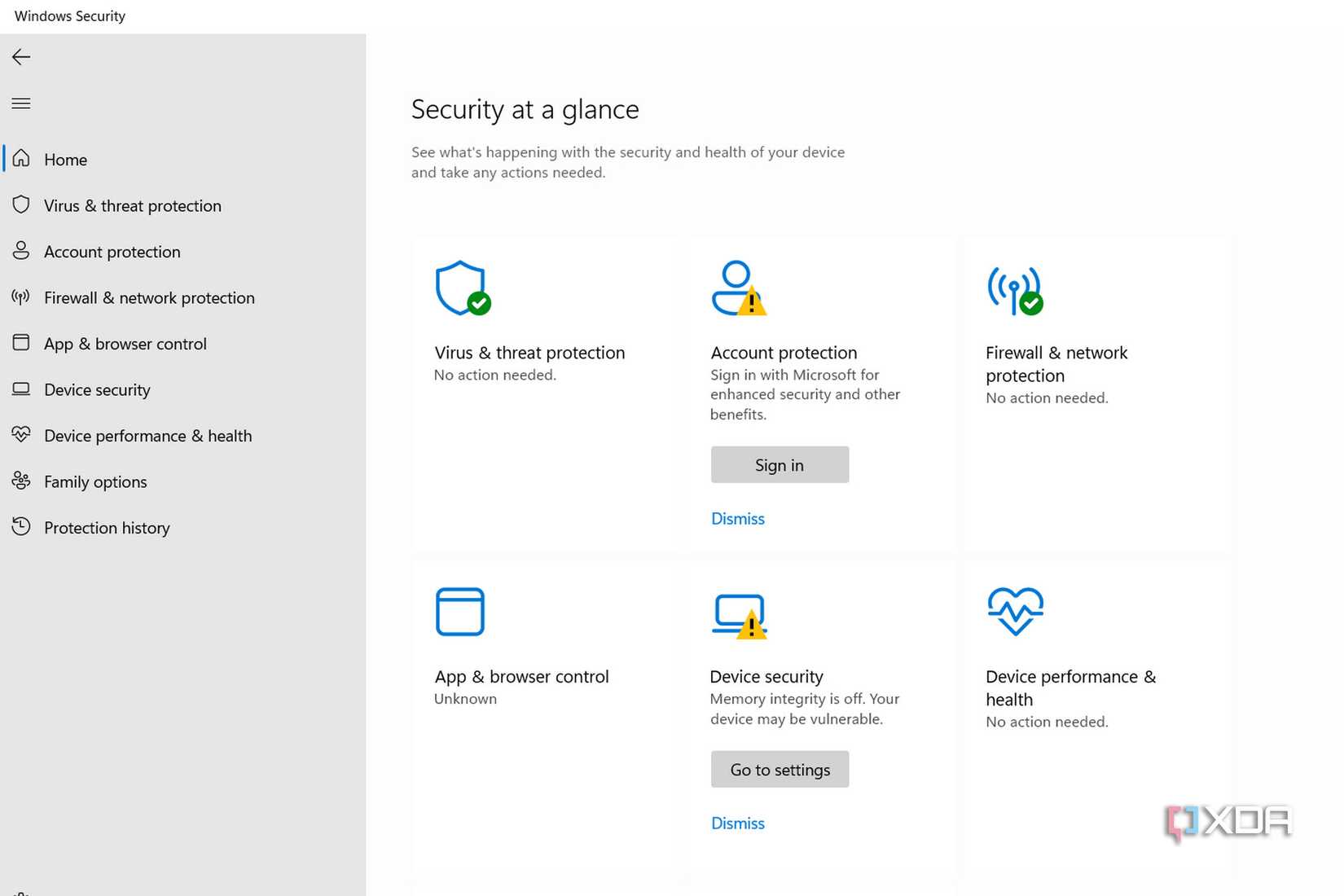Click the Sign in button

(779, 464)
